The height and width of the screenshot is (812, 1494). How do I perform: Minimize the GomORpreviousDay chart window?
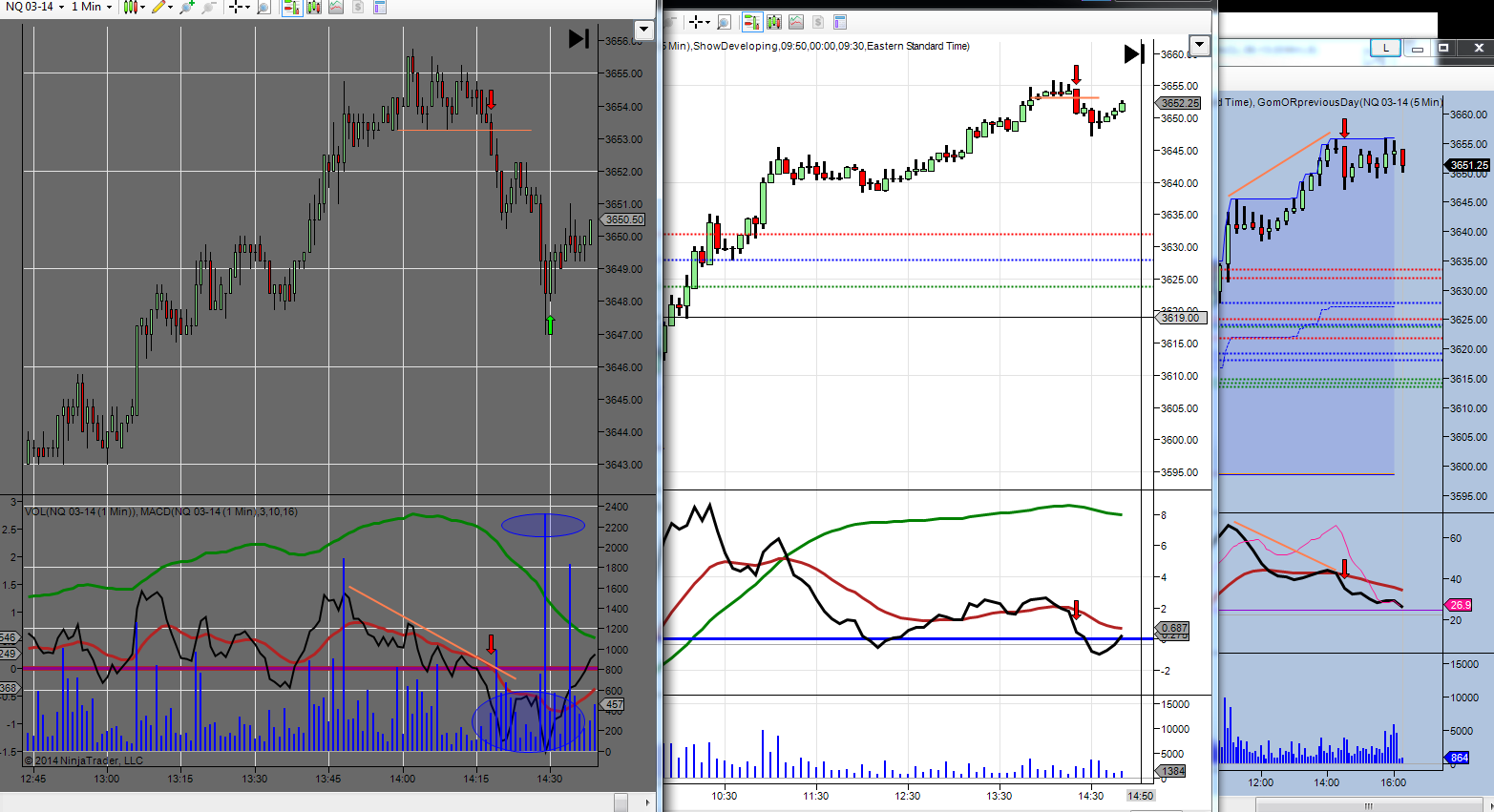pos(1418,48)
